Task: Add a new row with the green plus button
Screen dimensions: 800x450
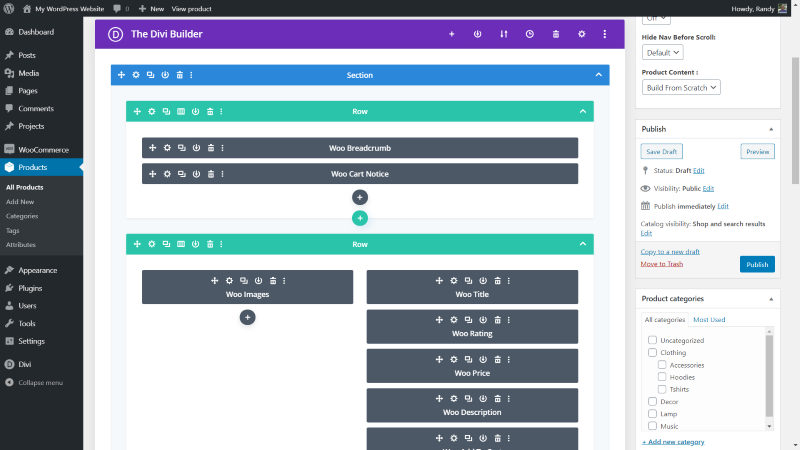Action: tap(360, 218)
